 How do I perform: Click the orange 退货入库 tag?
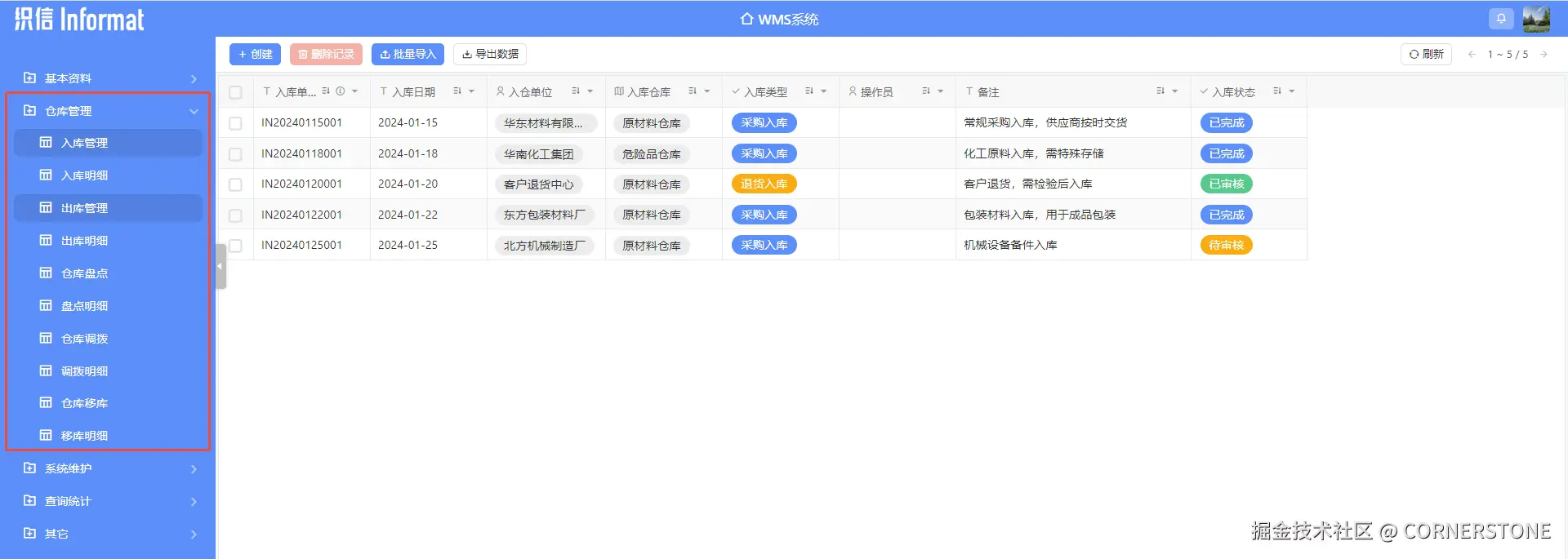764,184
